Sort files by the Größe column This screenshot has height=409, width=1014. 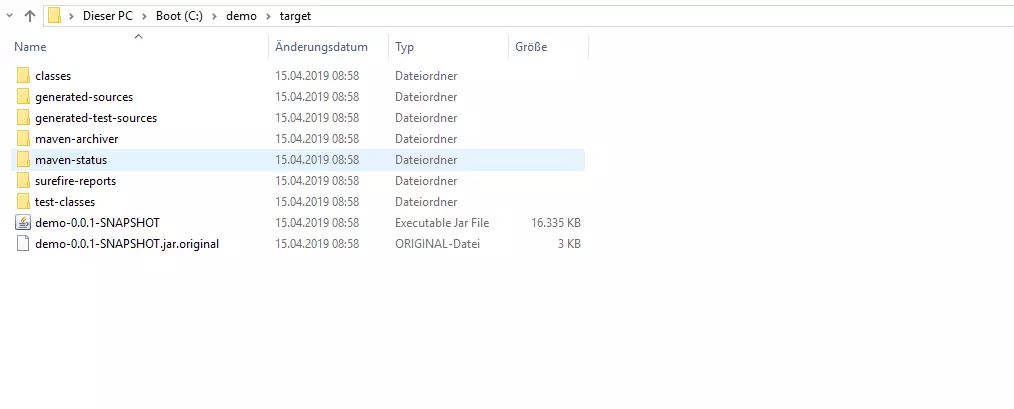click(531, 47)
